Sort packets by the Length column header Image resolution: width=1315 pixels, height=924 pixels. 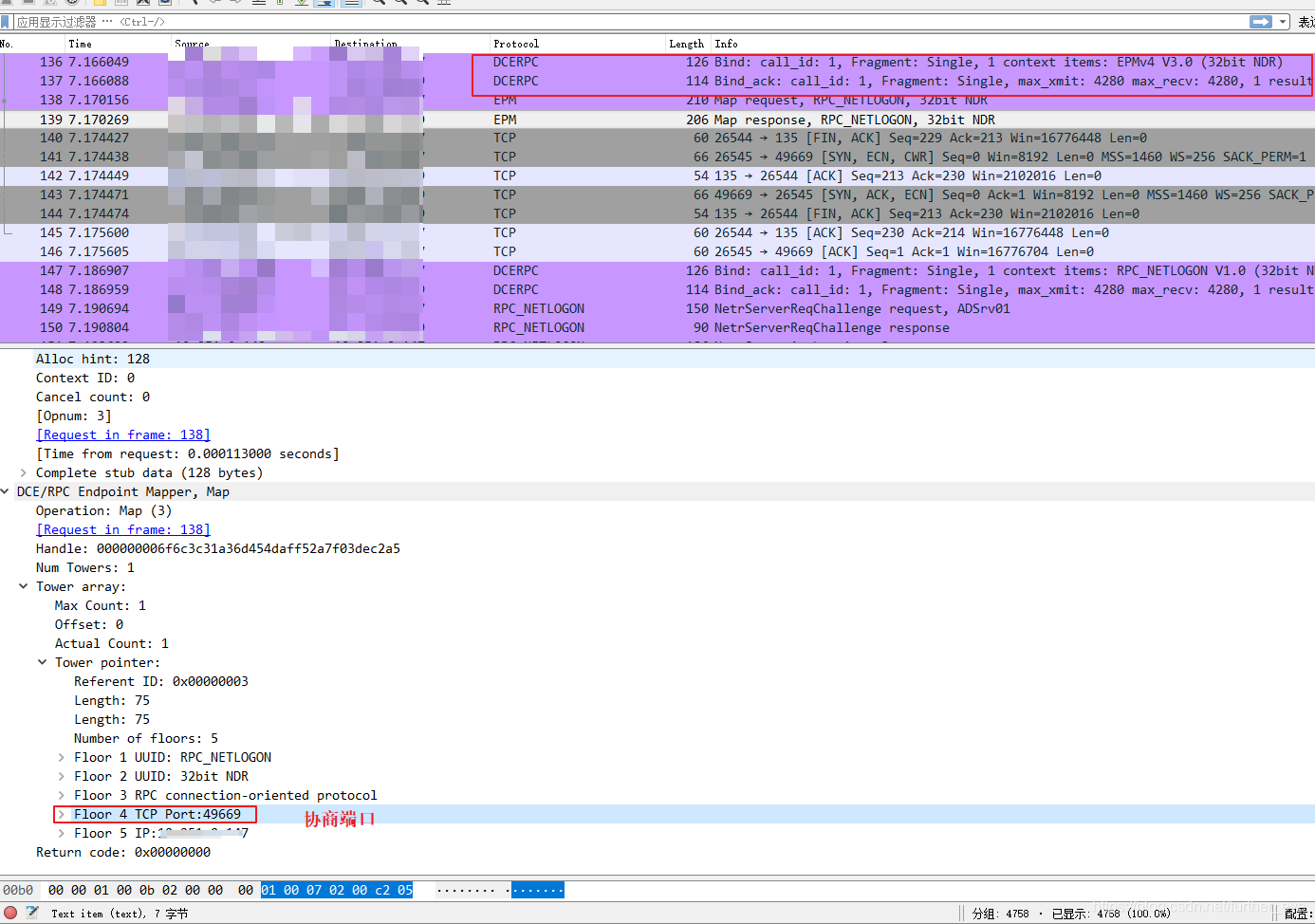click(686, 44)
